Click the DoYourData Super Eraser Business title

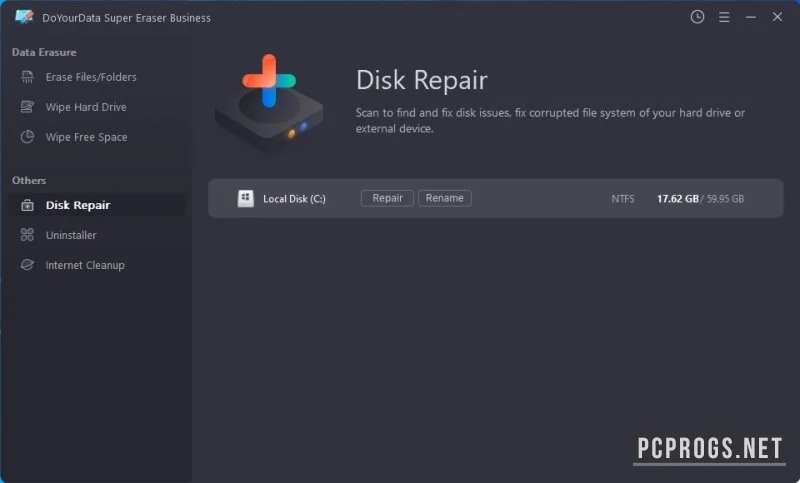point(126,18)
